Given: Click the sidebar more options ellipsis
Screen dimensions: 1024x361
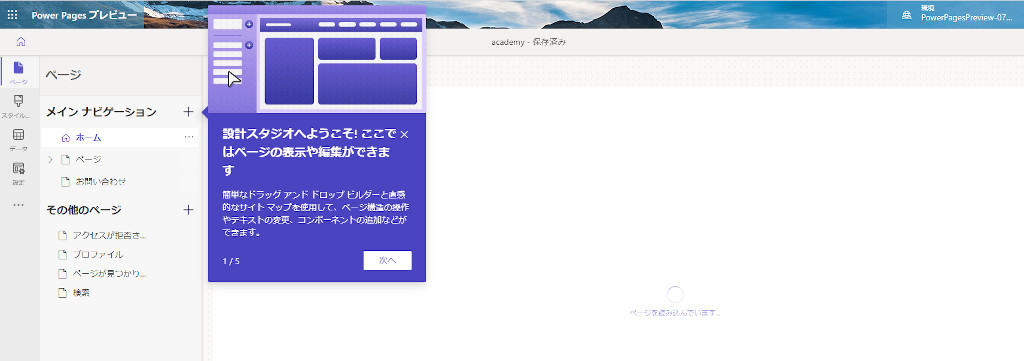Looking at the screenshot, I should (x=18, y=205).
